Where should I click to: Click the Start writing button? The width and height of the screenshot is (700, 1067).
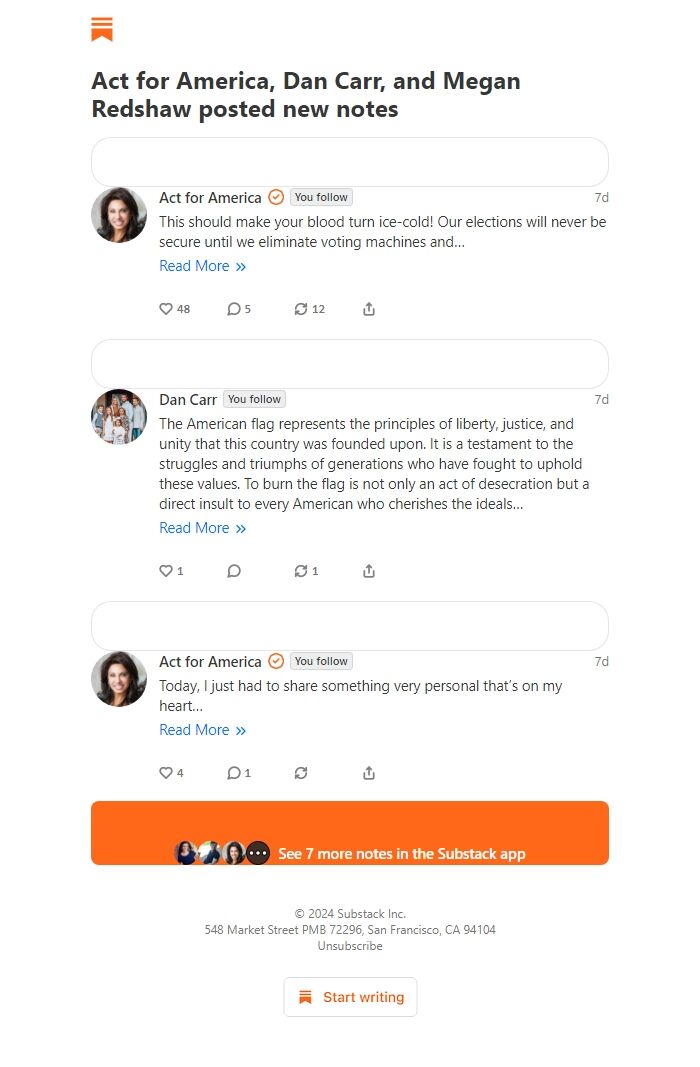point(350,997)
